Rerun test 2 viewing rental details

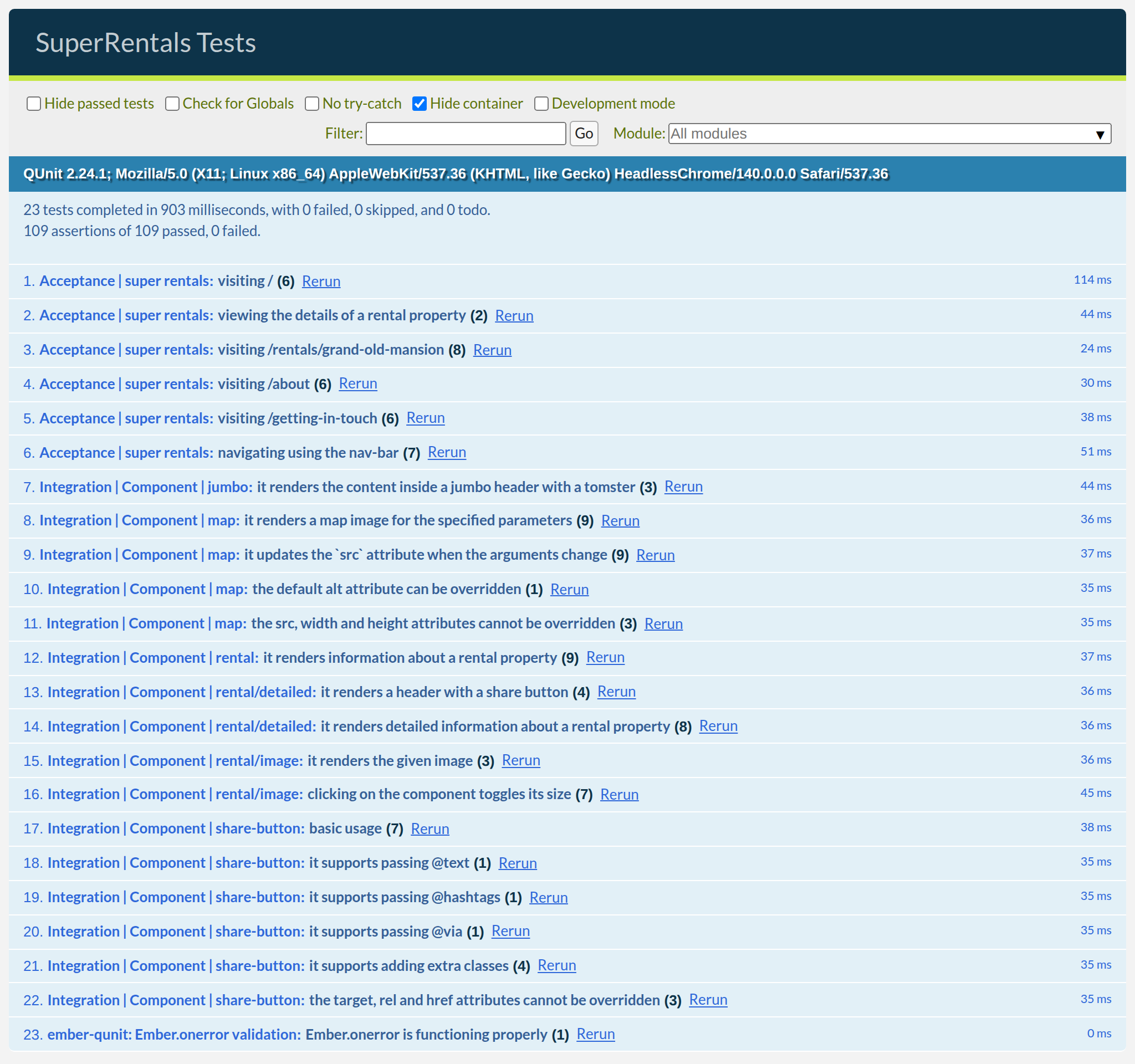514,316
